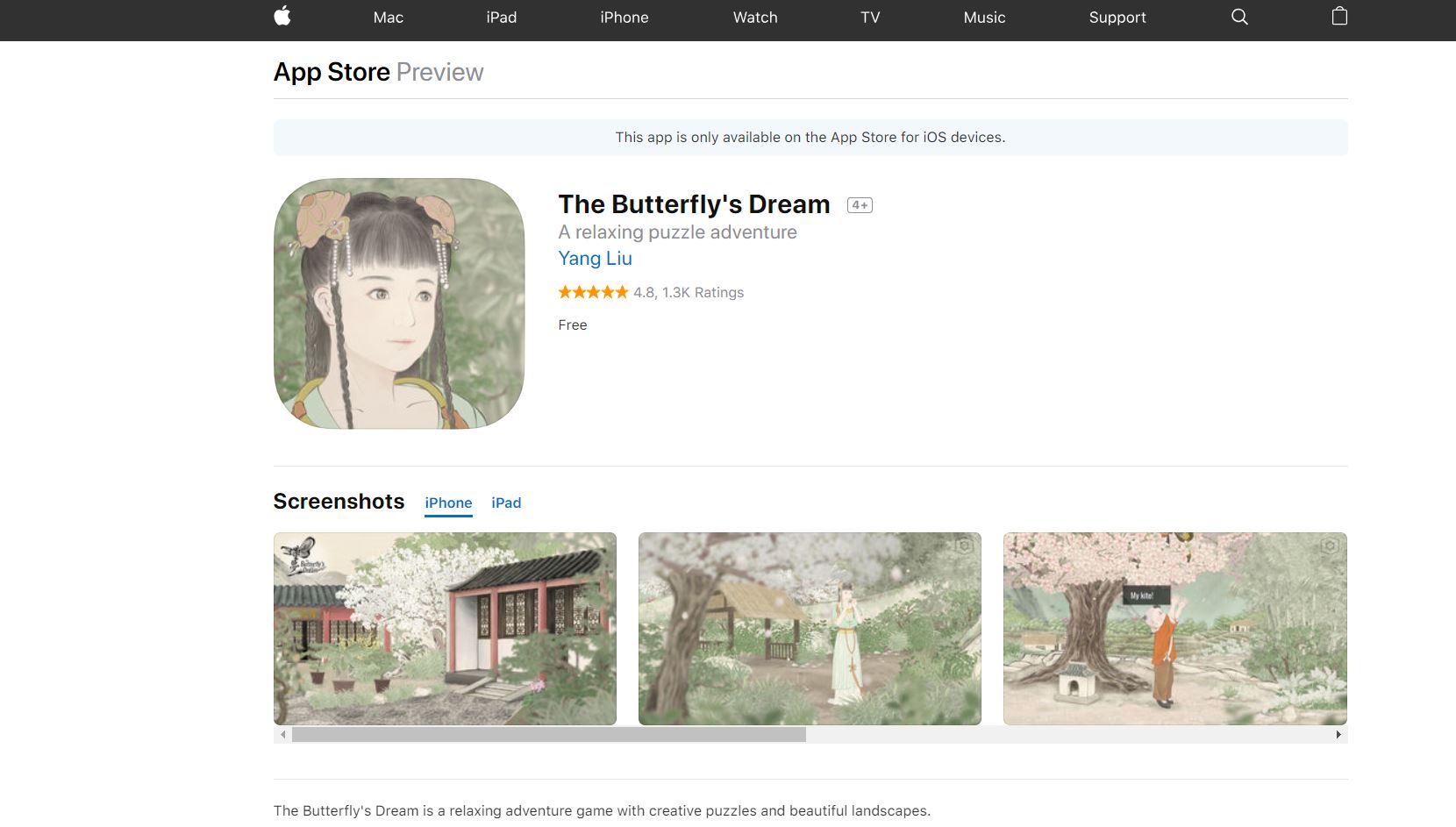Image resolution: width=1456 pixels, height=827 pixels.
Task: Click The Butterfly's Dream app icon
Action: pyautogui.click(x=399, y=303)
